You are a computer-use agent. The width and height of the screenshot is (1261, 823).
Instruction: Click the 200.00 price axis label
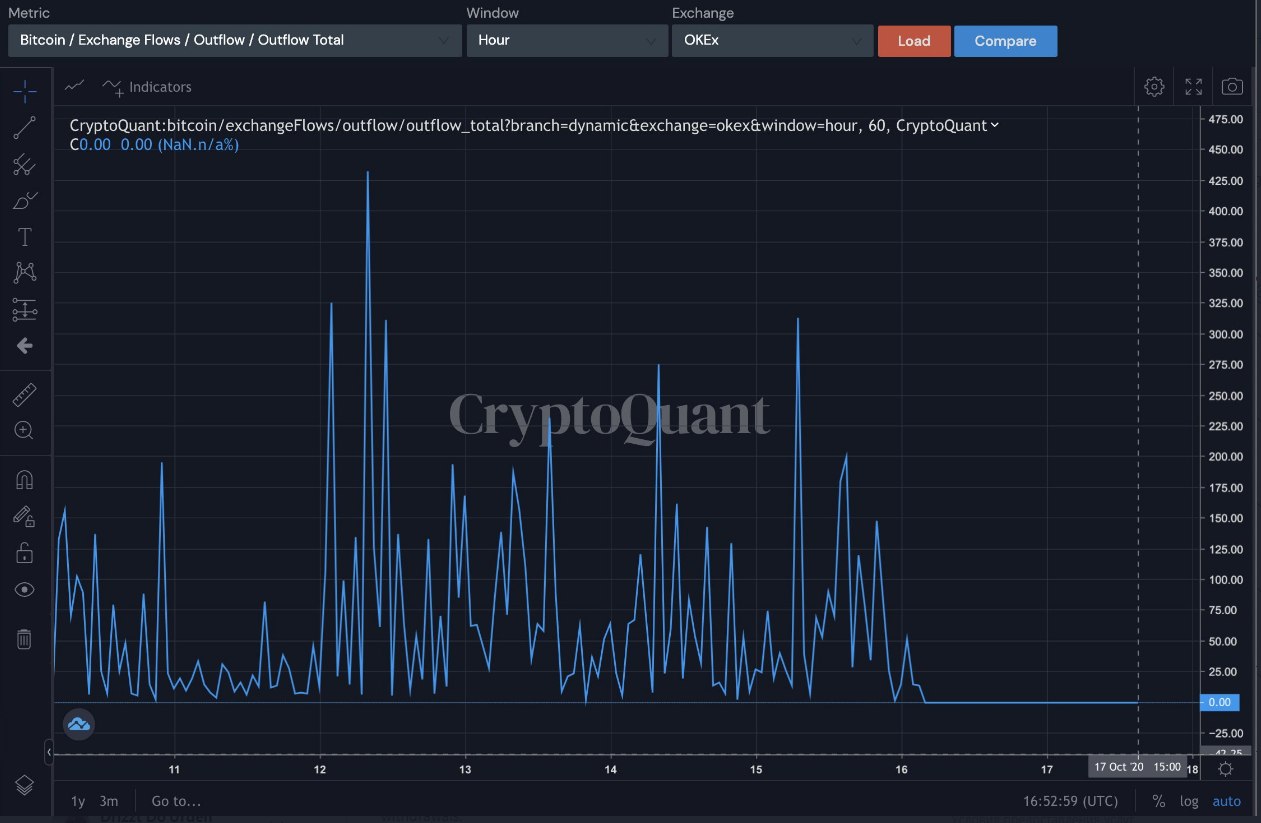click(x=1225, y=456)
